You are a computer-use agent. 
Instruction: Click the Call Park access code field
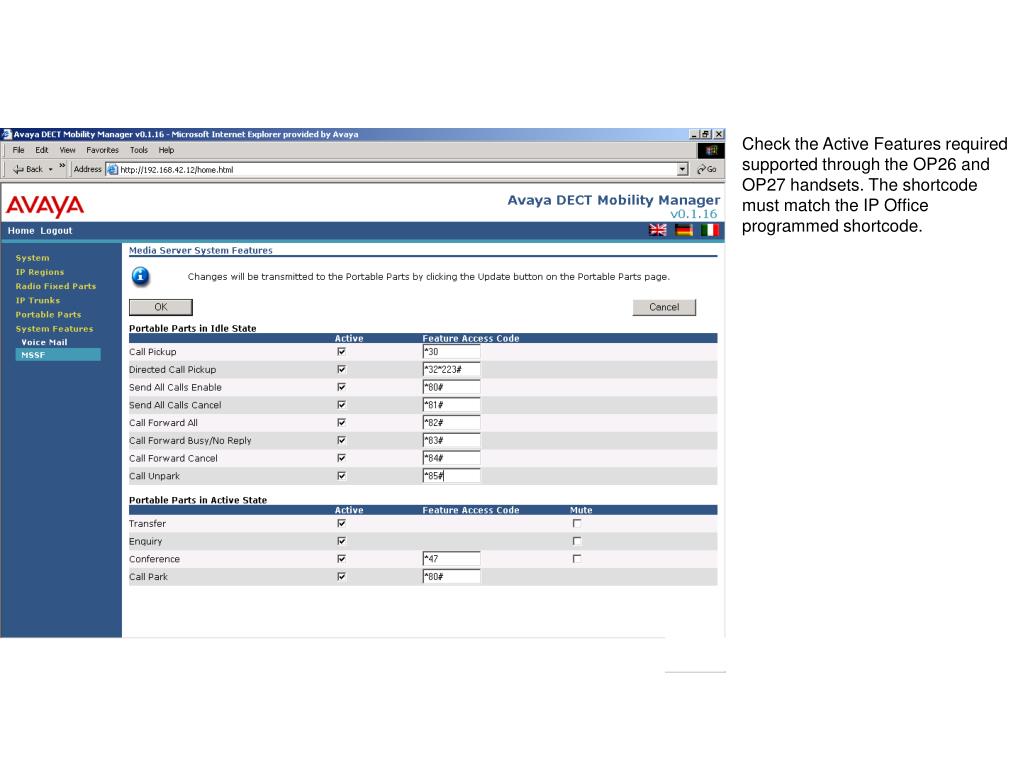click(x=451, y=576)
